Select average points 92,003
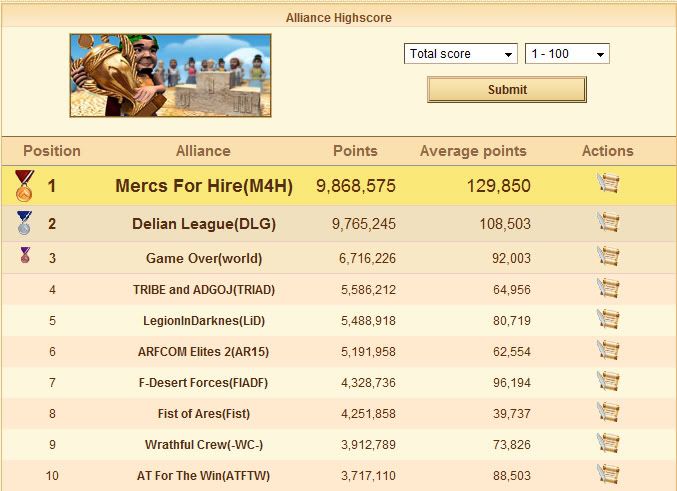Image resolution: width=677 pixels, height=491 pixels. 512,258
